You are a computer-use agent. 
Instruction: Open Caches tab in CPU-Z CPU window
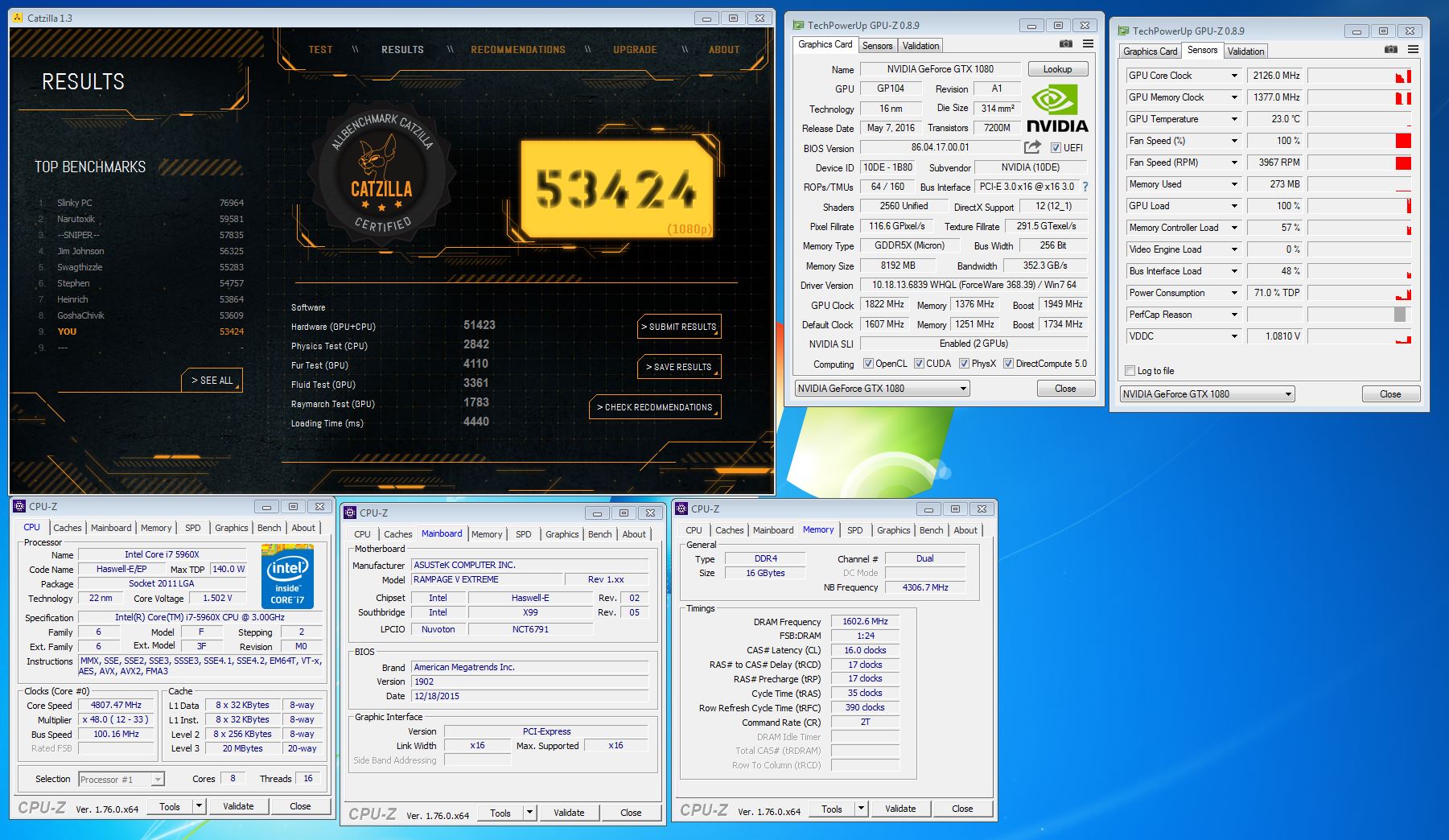(68, 528)
